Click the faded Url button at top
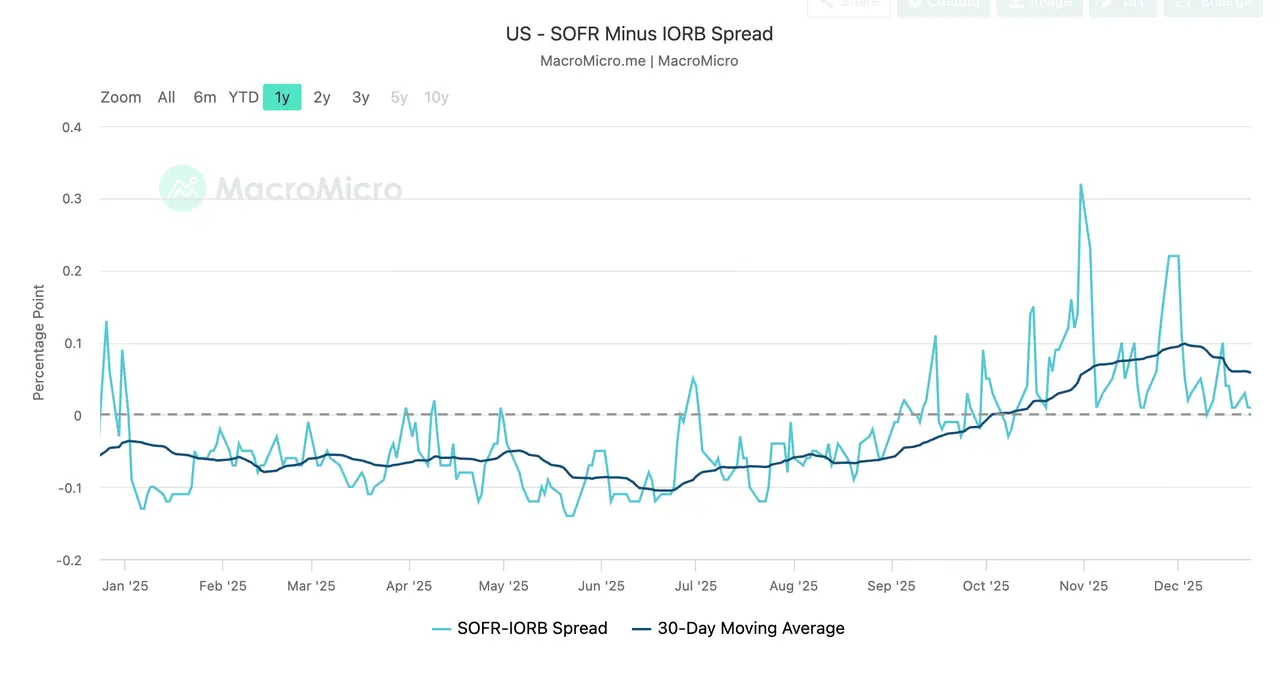Image resolution: width=1280 pixels, height=684 pixels. 1123,5
